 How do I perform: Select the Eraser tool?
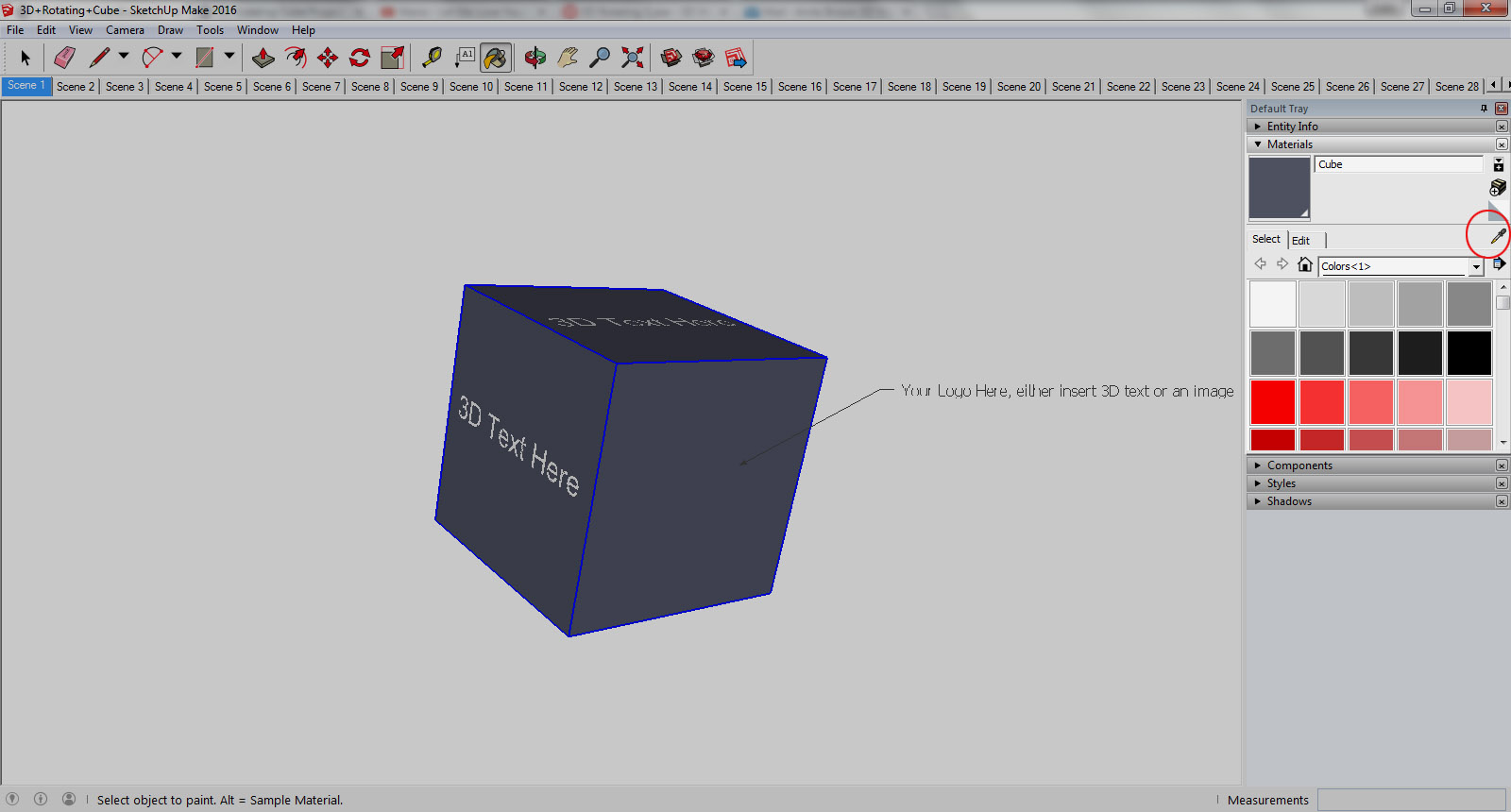coord(64,59)
